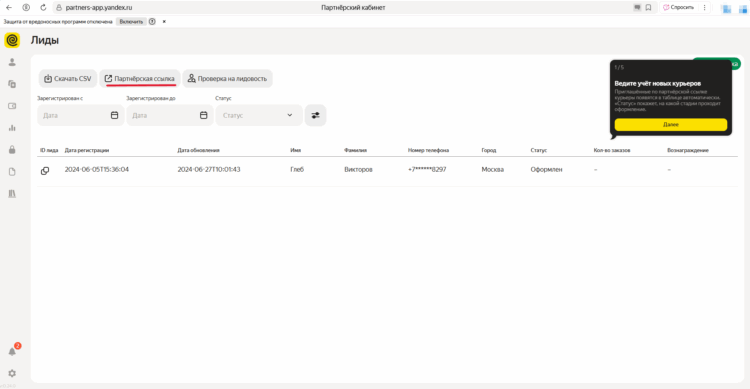Click 'Проверка на лидовость' button
The height and width of the screenshot is (389, 750).
[x=227, y=78]
